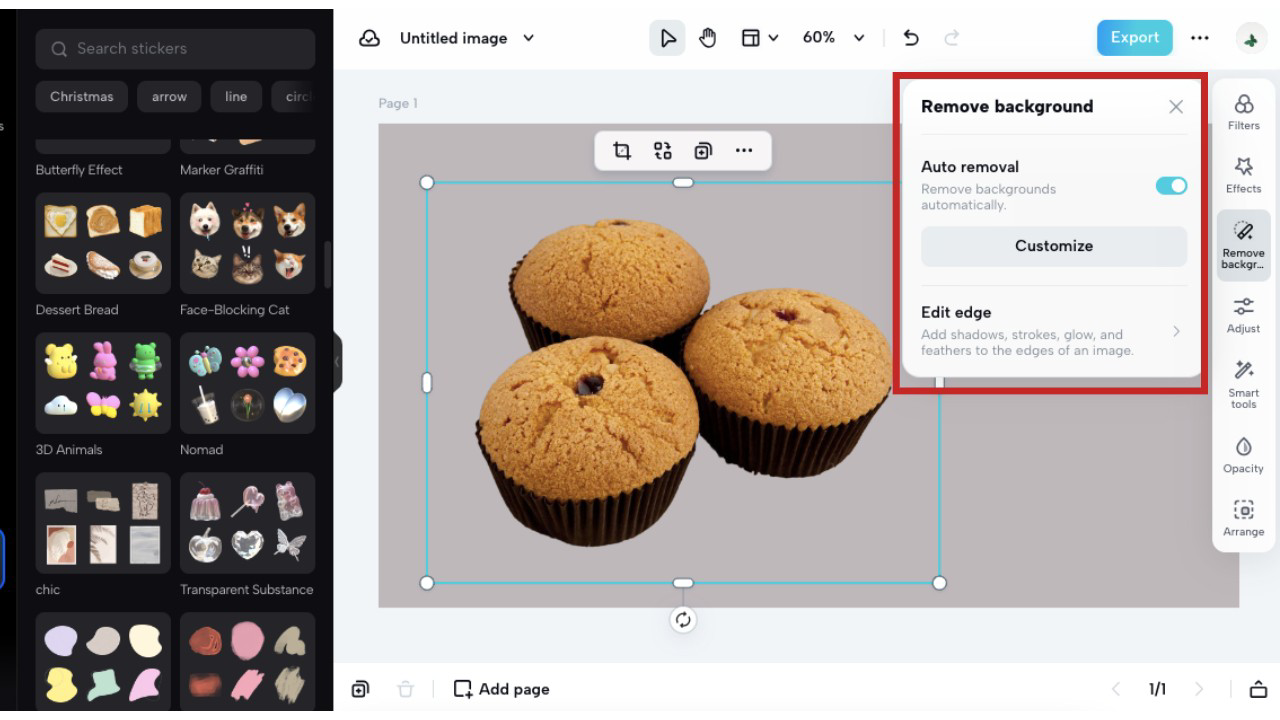Screen dimensions: 1280x720
Task: Click the duplicate icon in floating toolbar
Action: point(703,151)
